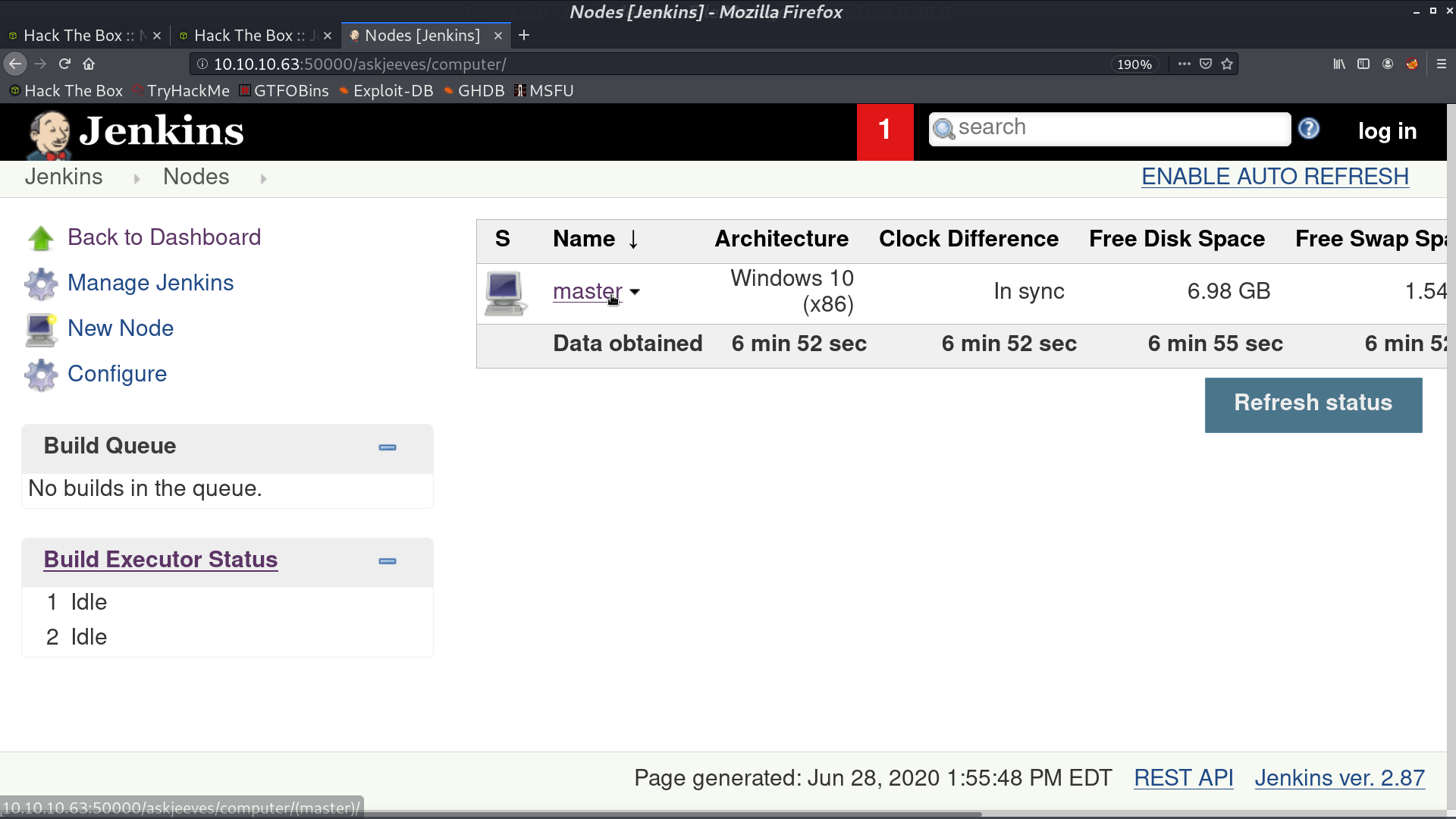Click the Back to Dashboard green arrow icon
This screenshot has width=1456, height=819.
coord(41,238)
